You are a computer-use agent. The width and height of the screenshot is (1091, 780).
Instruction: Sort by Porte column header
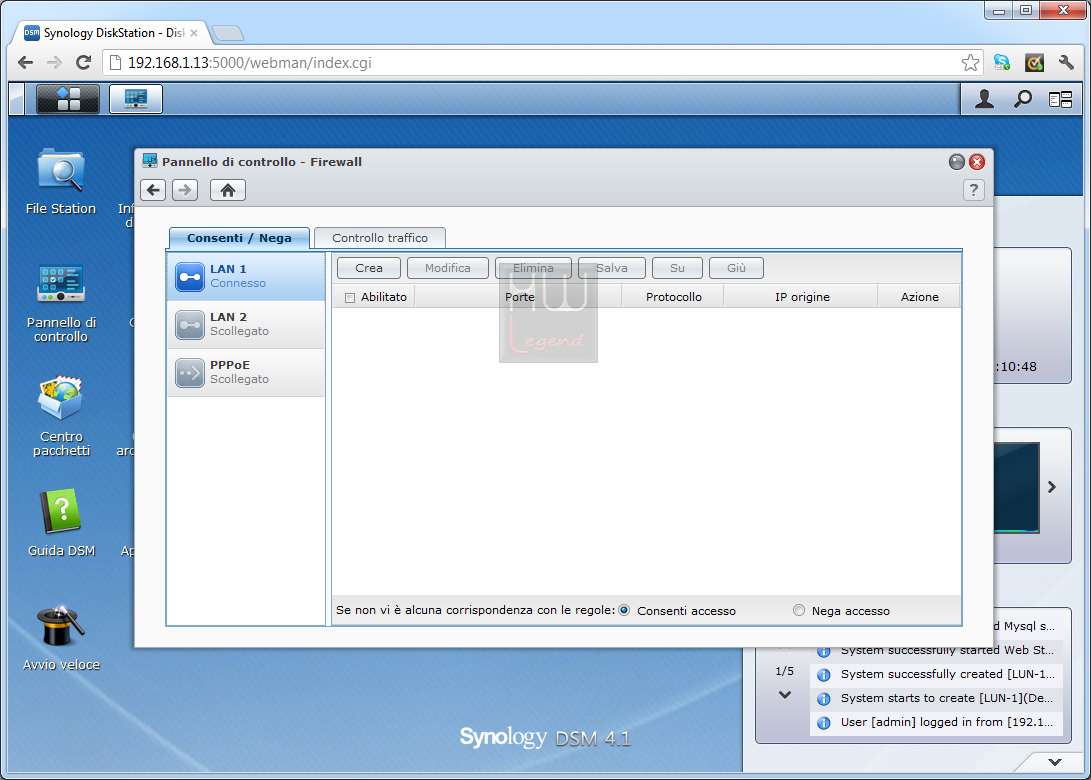519,297
